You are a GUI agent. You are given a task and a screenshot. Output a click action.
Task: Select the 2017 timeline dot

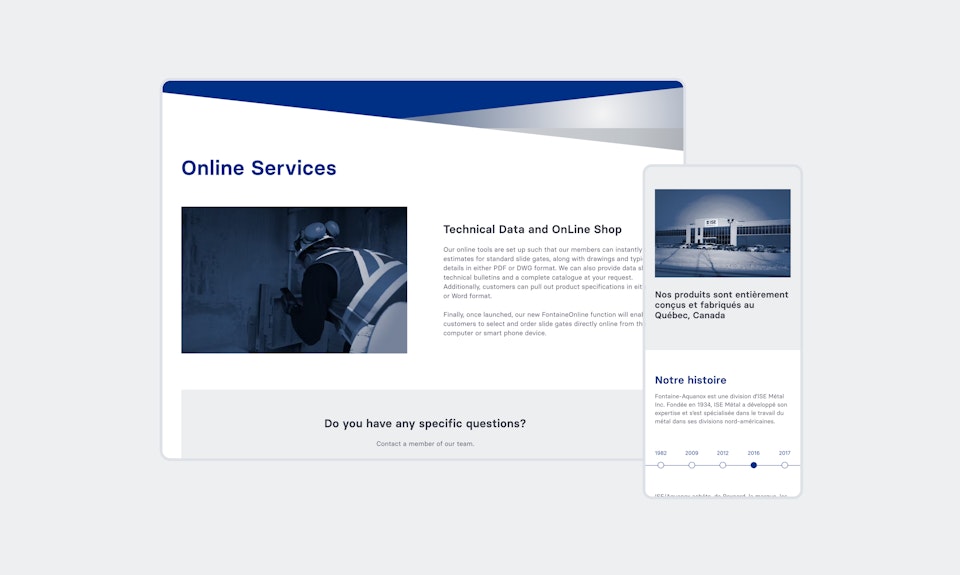pyautogui.click(x=785, y=465)
